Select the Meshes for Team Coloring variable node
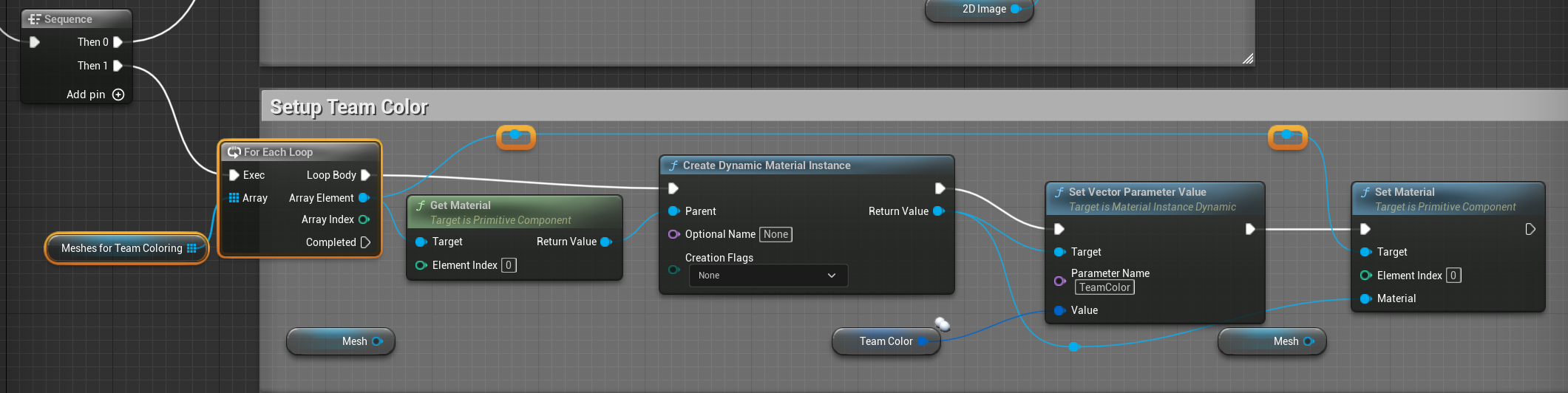 (126, 248)
